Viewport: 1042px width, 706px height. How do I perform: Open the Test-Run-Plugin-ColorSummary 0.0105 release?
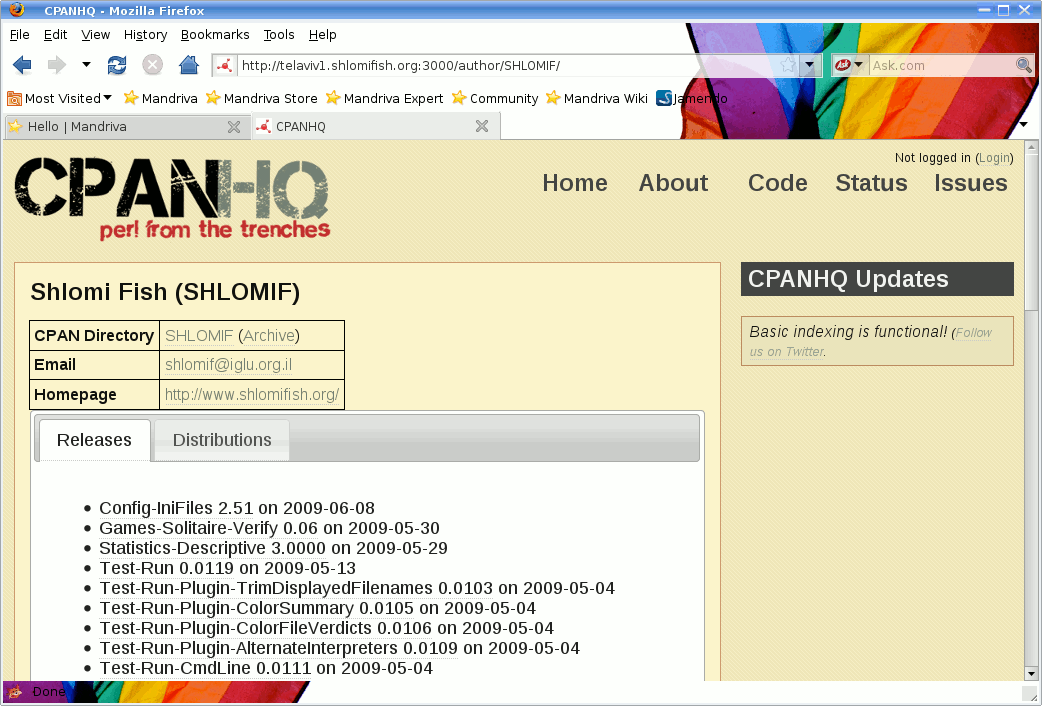[257, 608]
